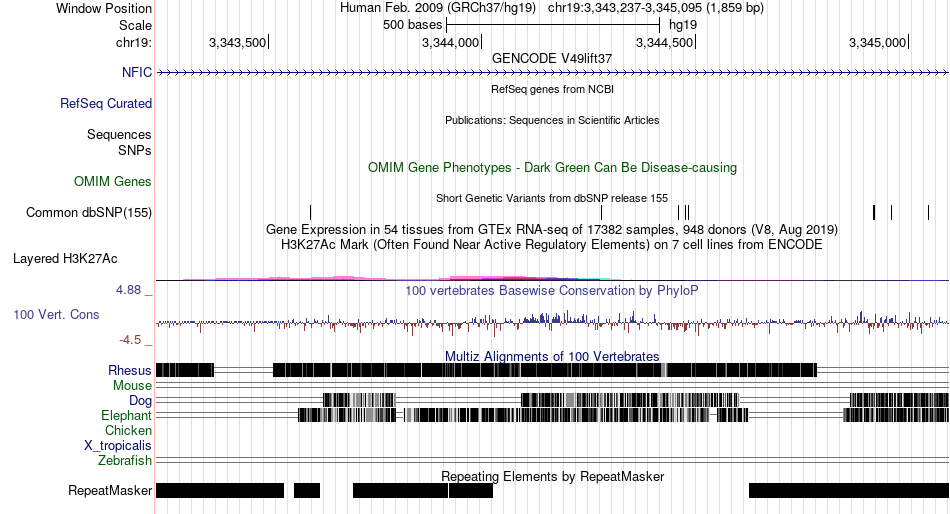Click the PhyloP conservation signal graph

point(553,322)
